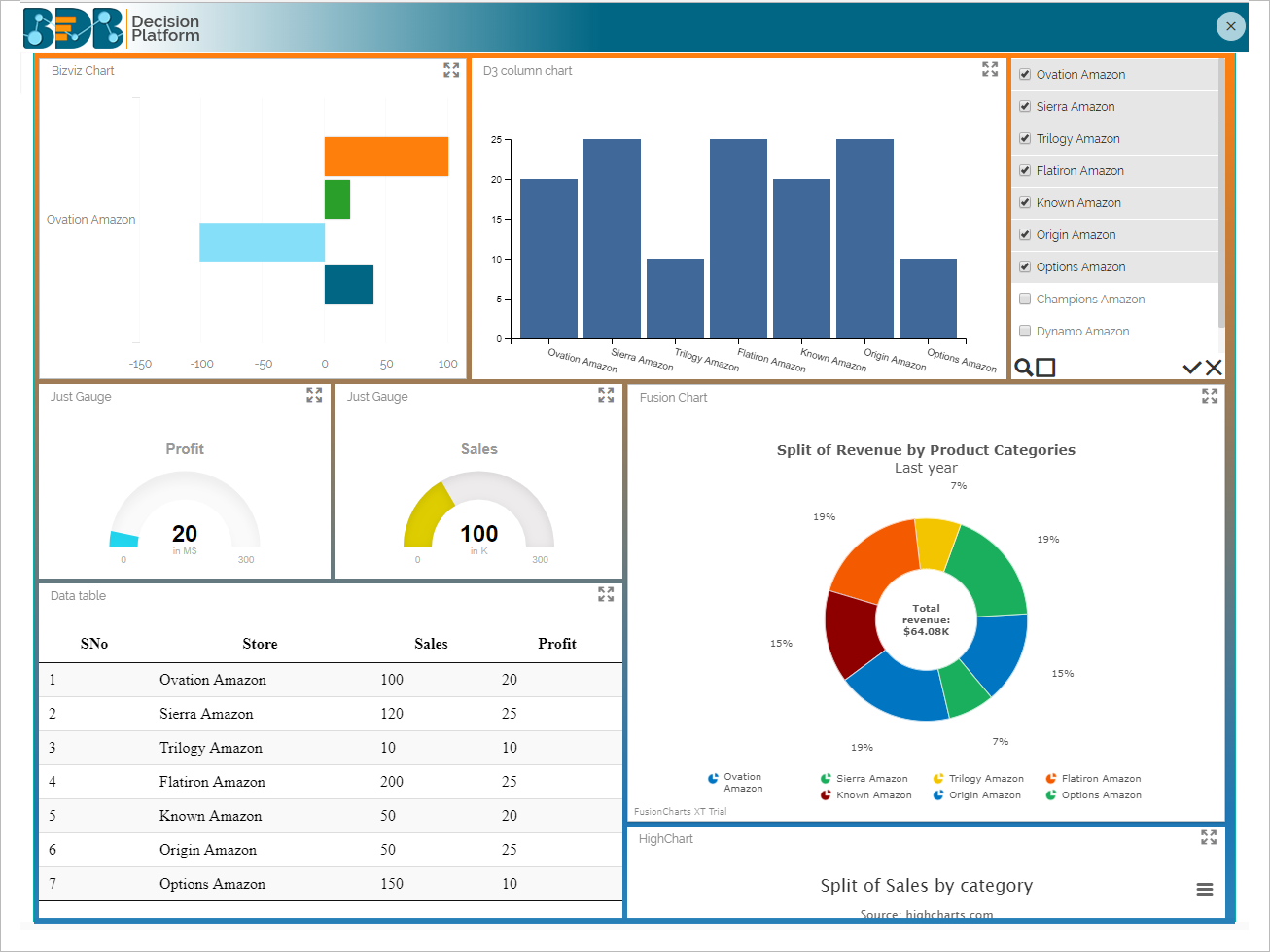The height and width of the screenshot is (952, 1270).
Task: Click the select-all square icon in filter
Action: pyautogui.click(x=1045, y=367)
